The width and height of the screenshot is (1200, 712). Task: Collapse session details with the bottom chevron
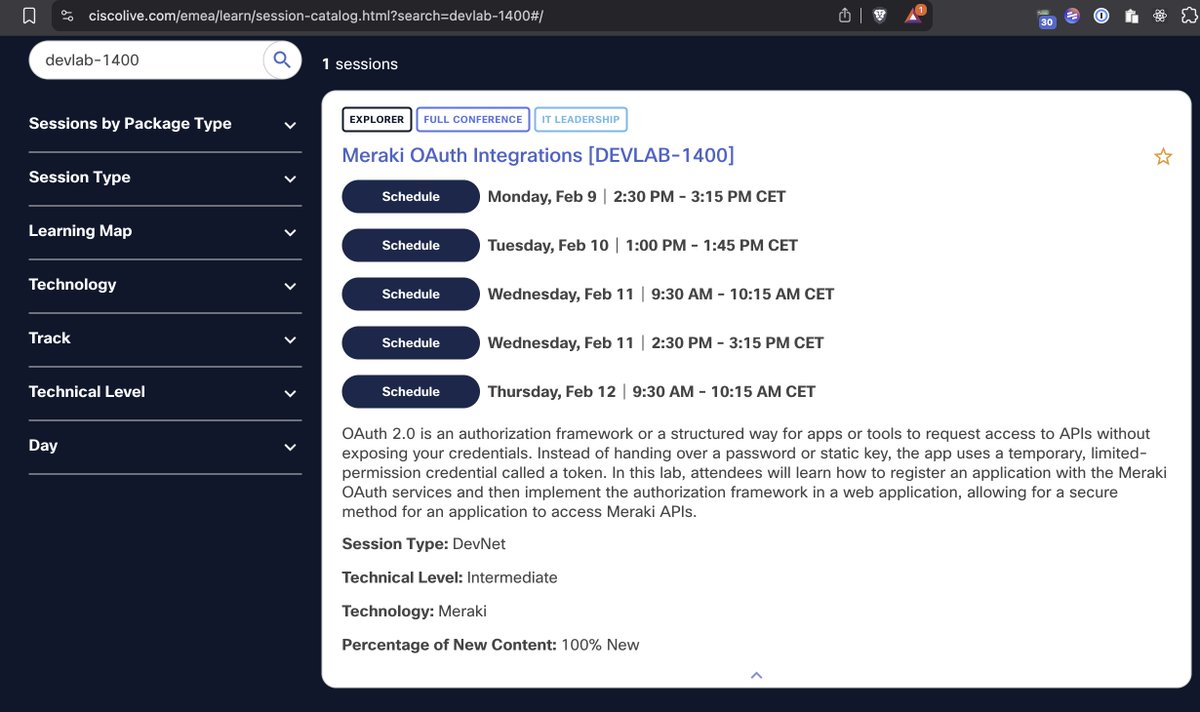point(757,675)
